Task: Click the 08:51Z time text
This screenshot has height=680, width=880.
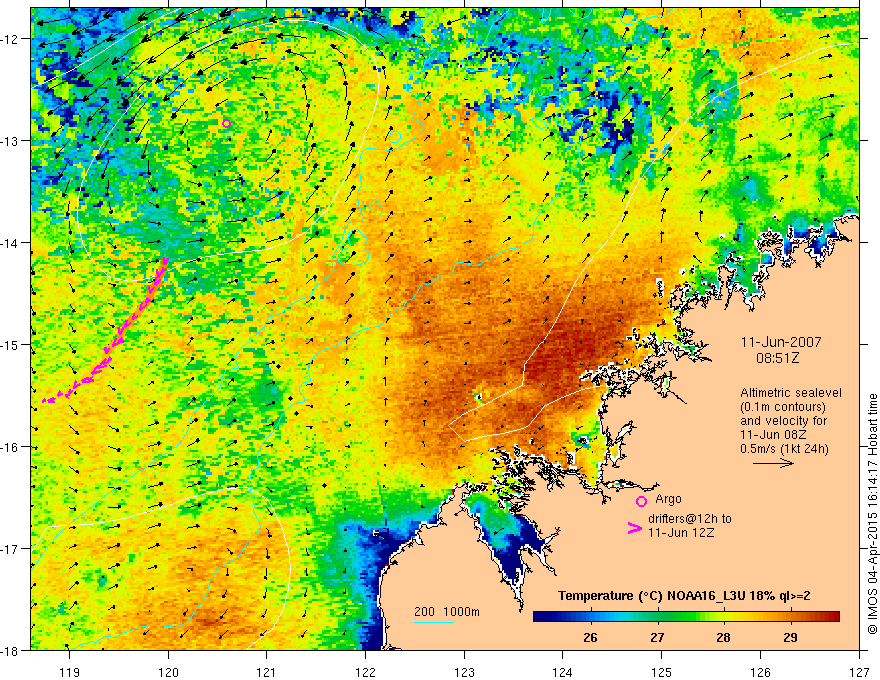Action: [x=777, y=357]
